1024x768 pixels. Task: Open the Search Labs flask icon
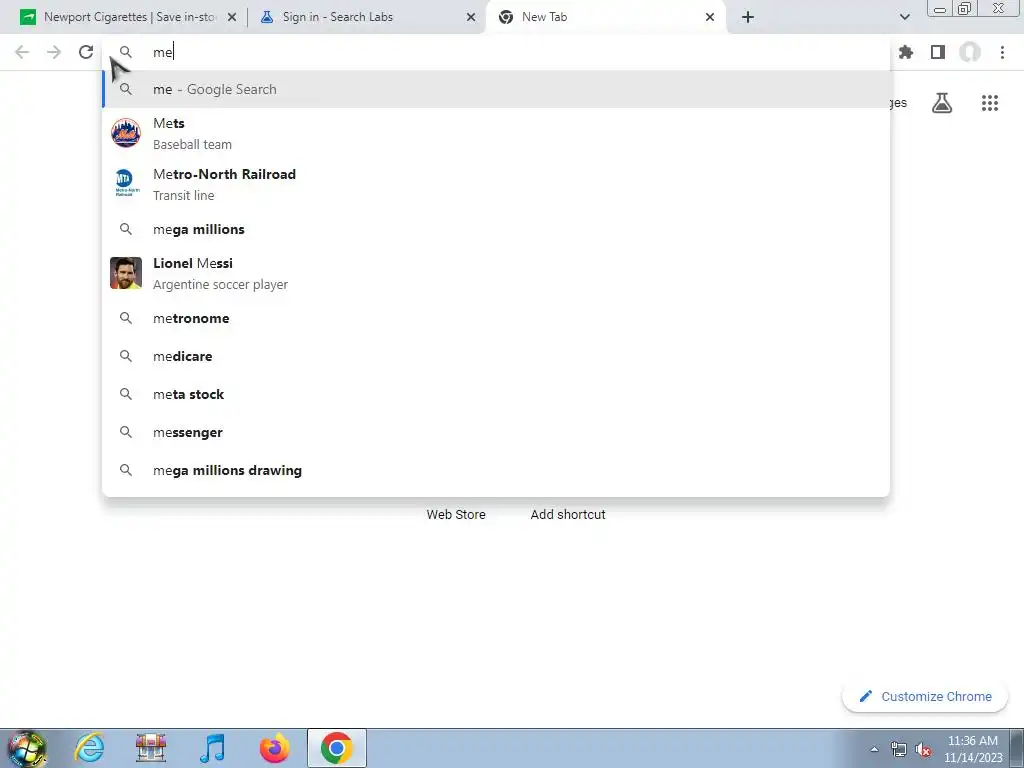pos(942,103)
